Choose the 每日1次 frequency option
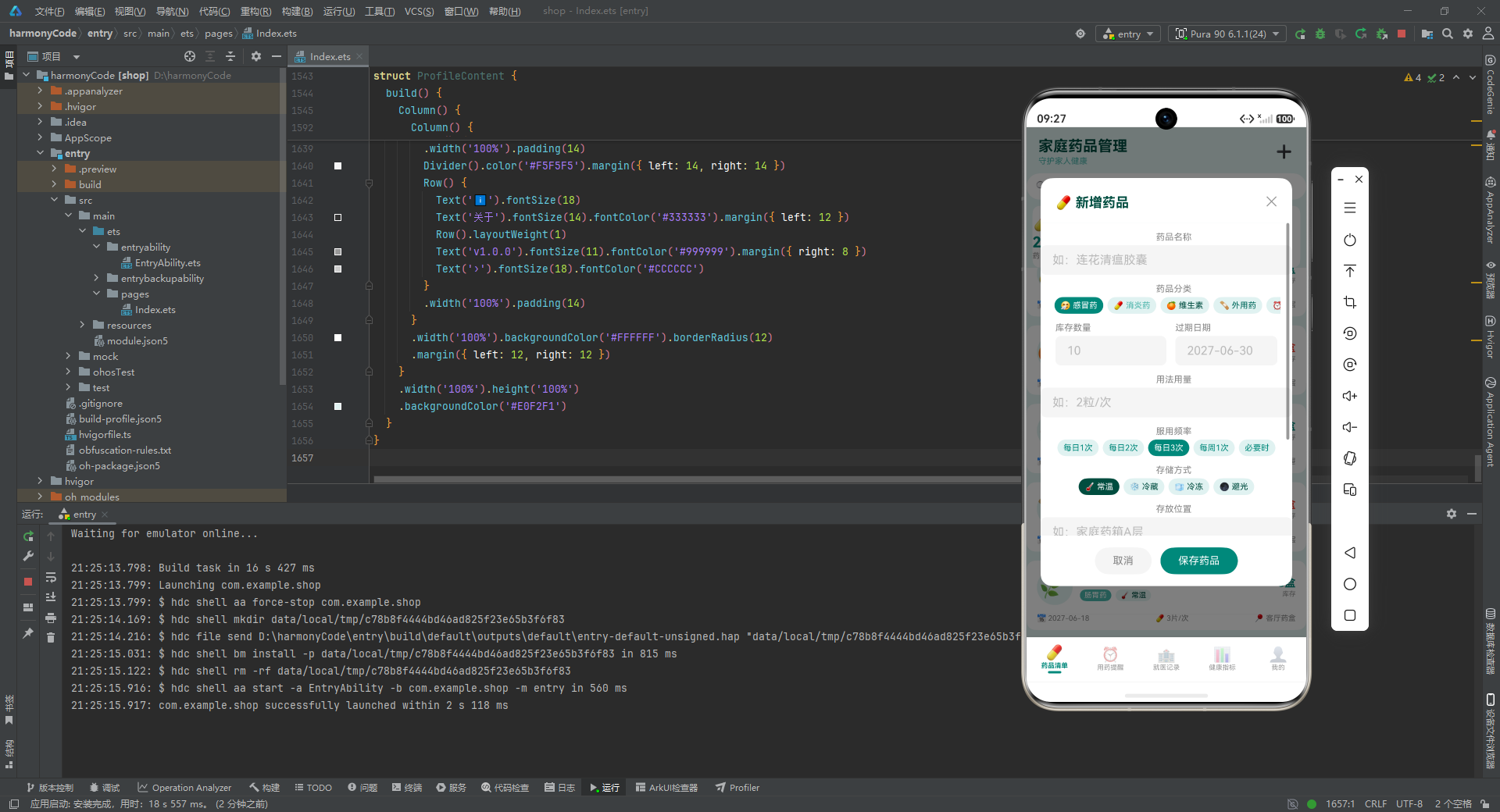 (x=1078, y=447)
